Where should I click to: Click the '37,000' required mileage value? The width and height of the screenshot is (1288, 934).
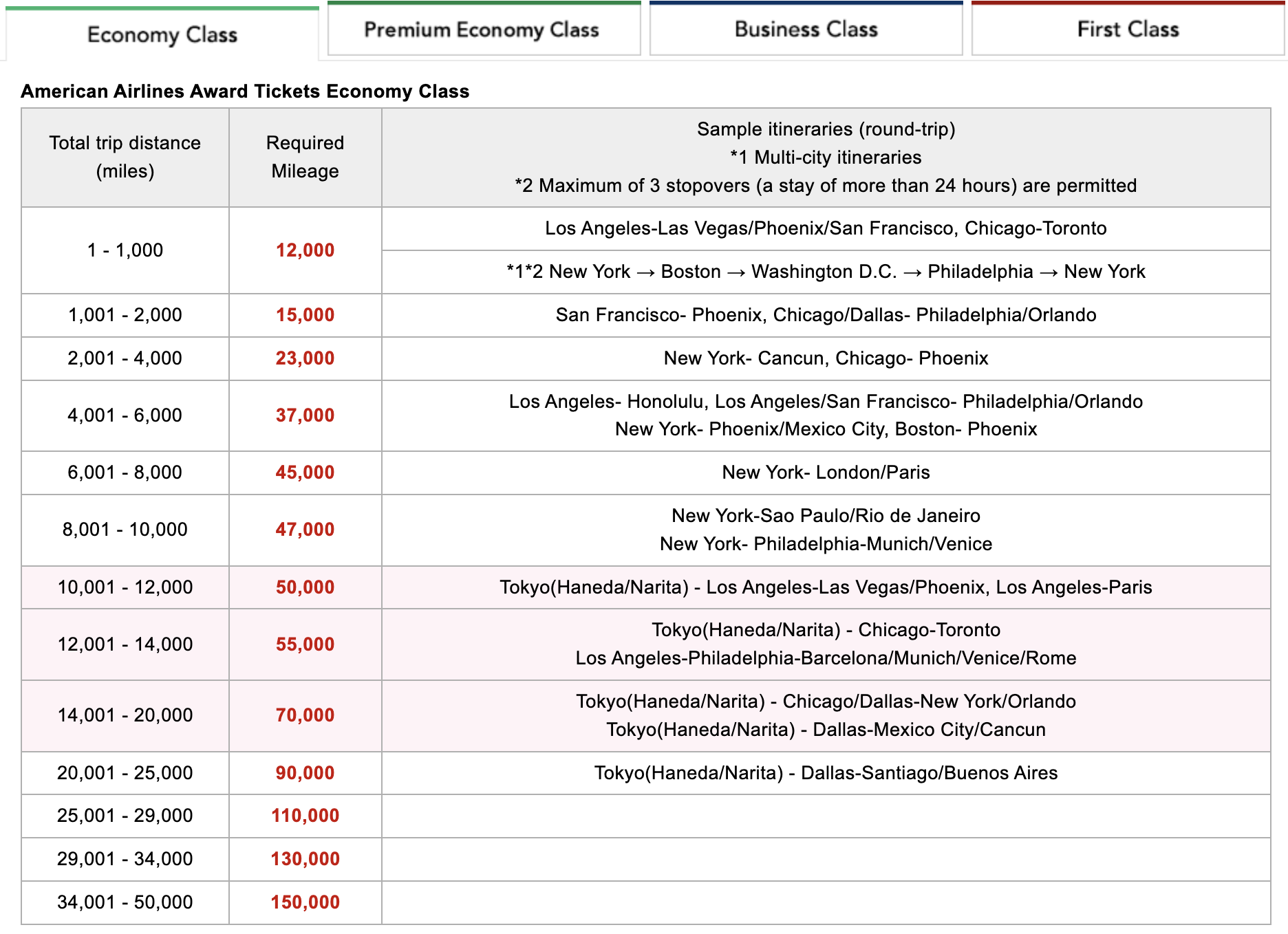coord(305,415)
